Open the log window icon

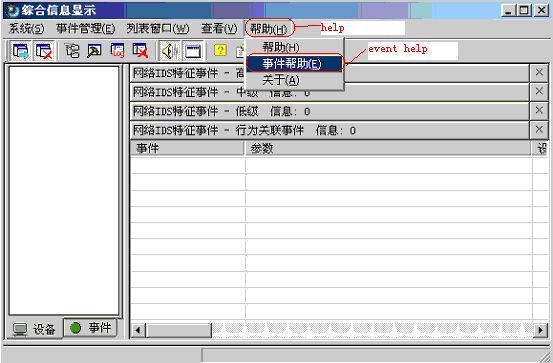[117, 51]
